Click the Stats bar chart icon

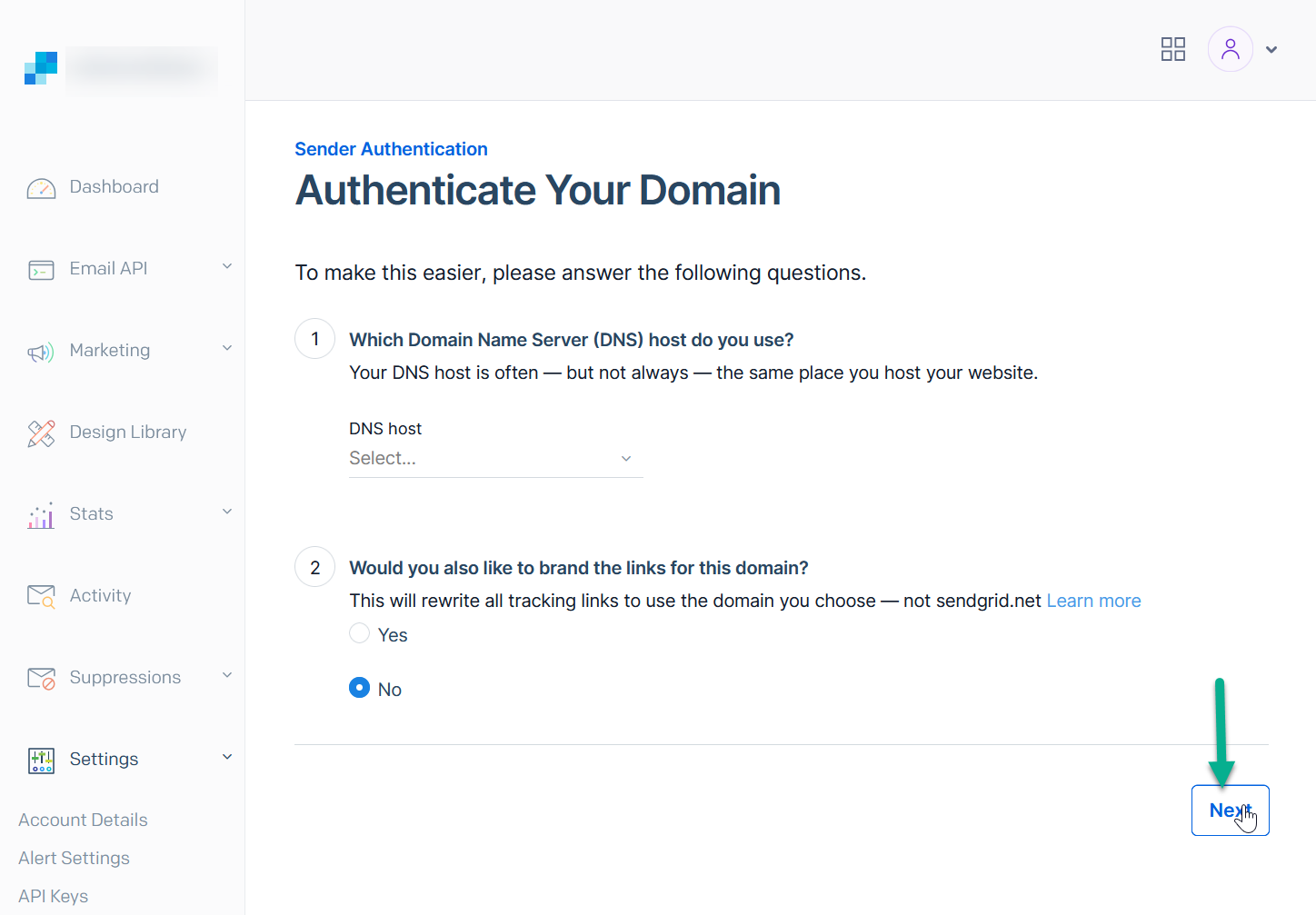tap(41, 515)
